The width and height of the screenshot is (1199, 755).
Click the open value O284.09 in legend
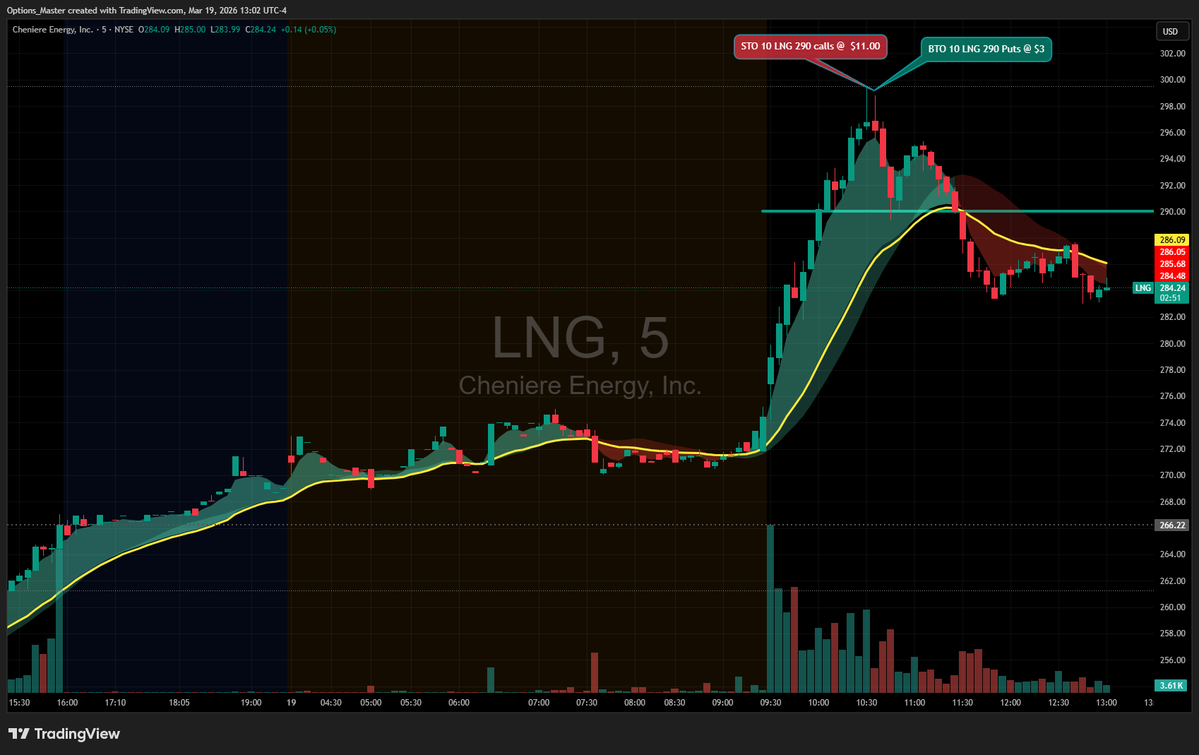(154, 30)
